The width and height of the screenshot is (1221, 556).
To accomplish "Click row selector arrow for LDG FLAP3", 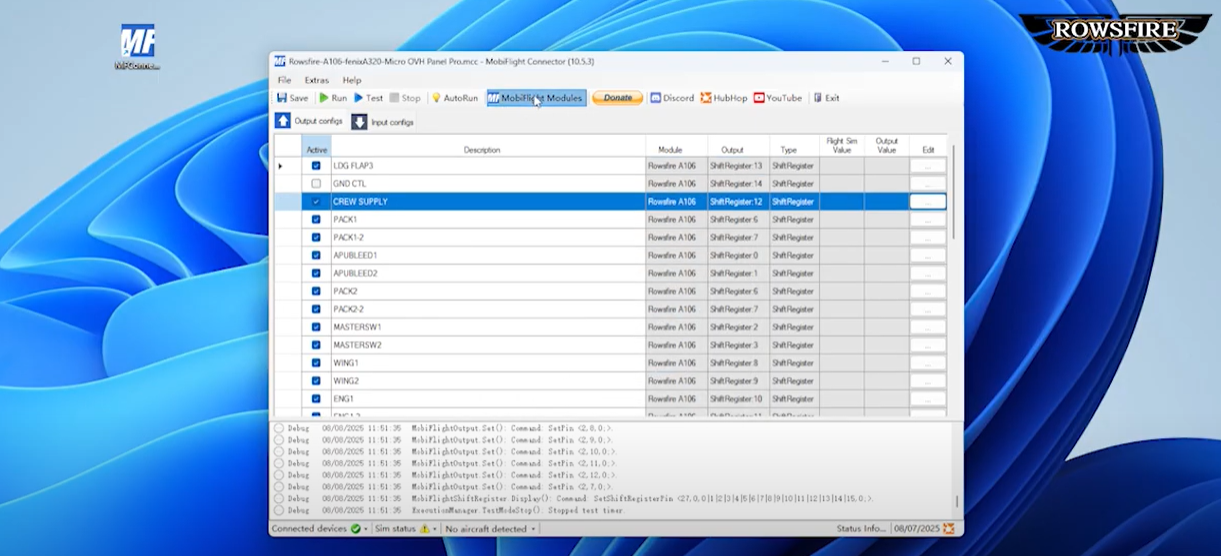I will click(x=280, y=166).
